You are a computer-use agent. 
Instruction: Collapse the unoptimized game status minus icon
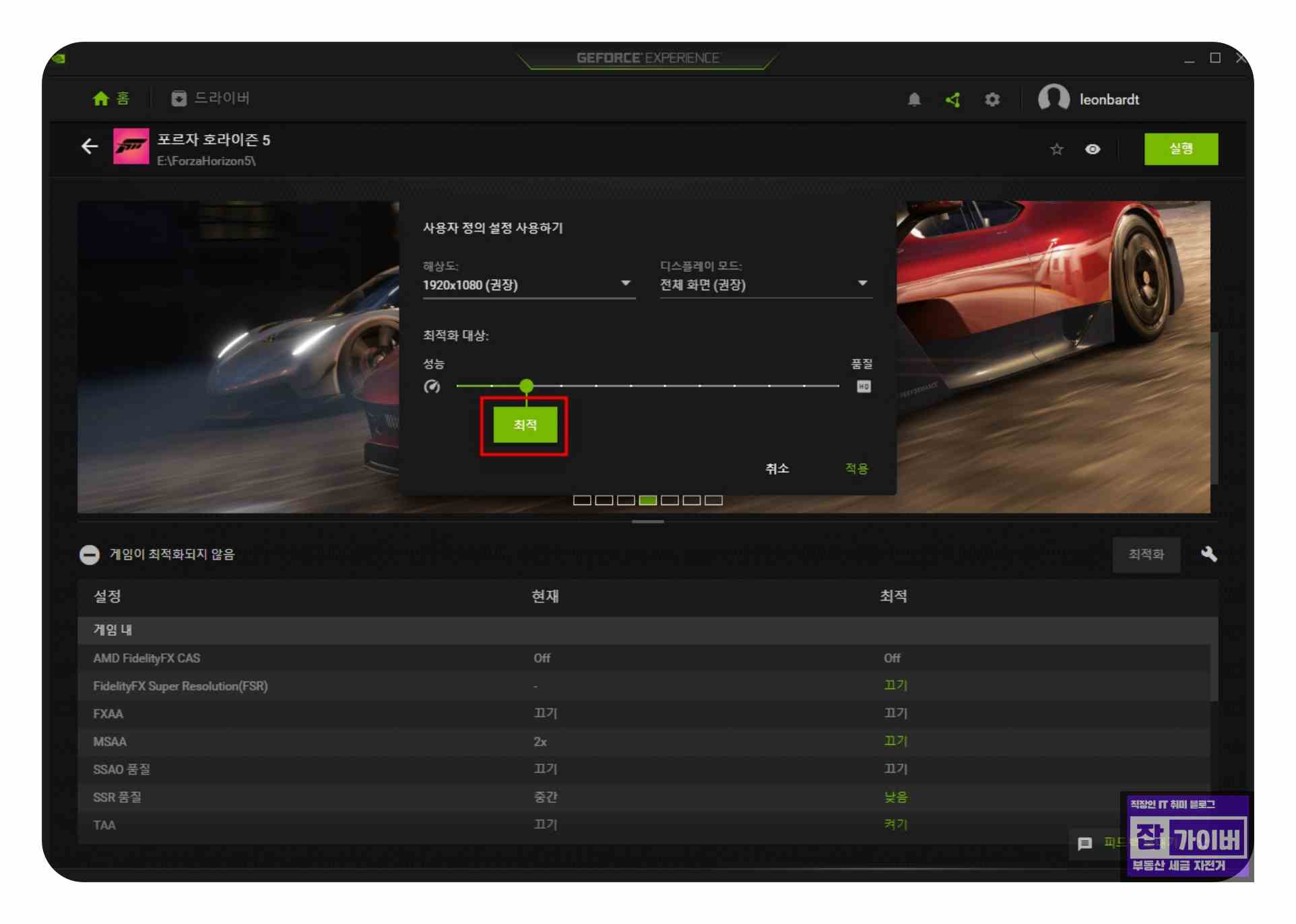90,554
